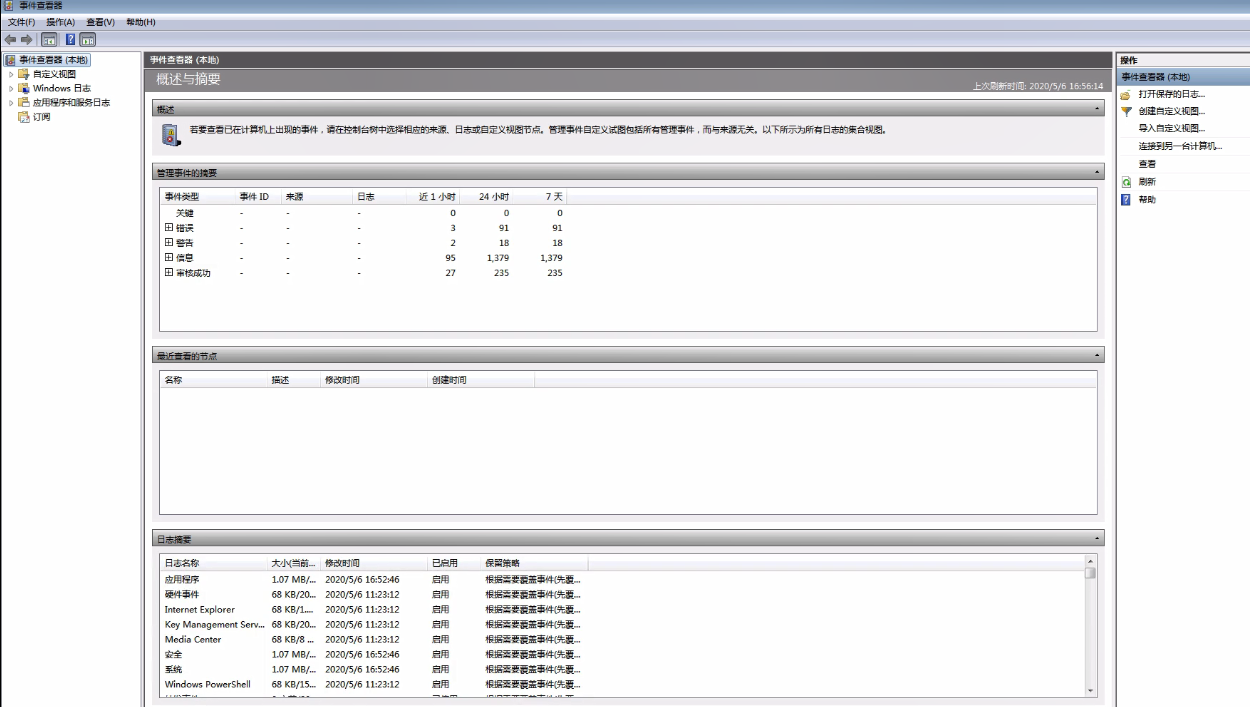
Task: Toggle the show/hide action pane toolbar icon
Action: [88, 40]
